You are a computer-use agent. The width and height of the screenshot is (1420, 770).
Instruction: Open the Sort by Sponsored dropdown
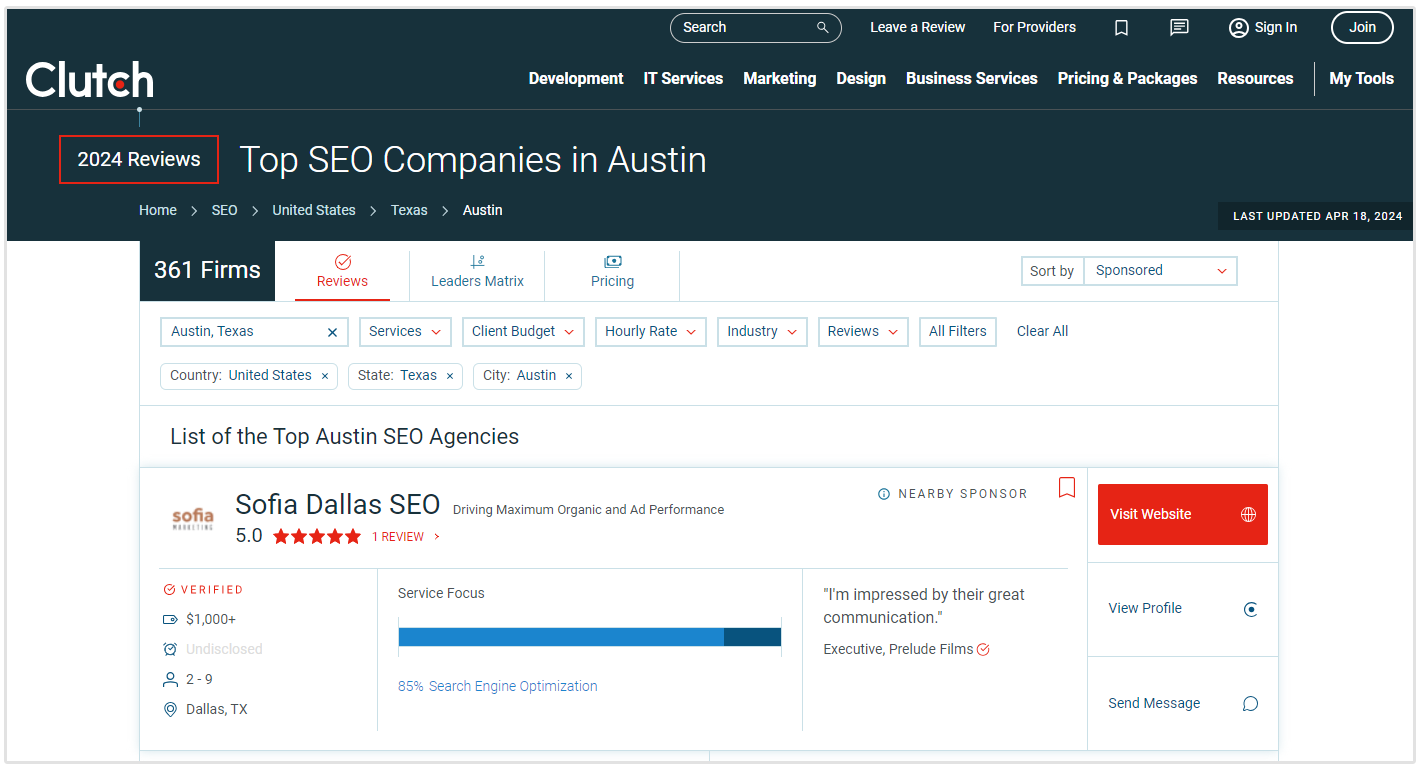pos(1160,271)
